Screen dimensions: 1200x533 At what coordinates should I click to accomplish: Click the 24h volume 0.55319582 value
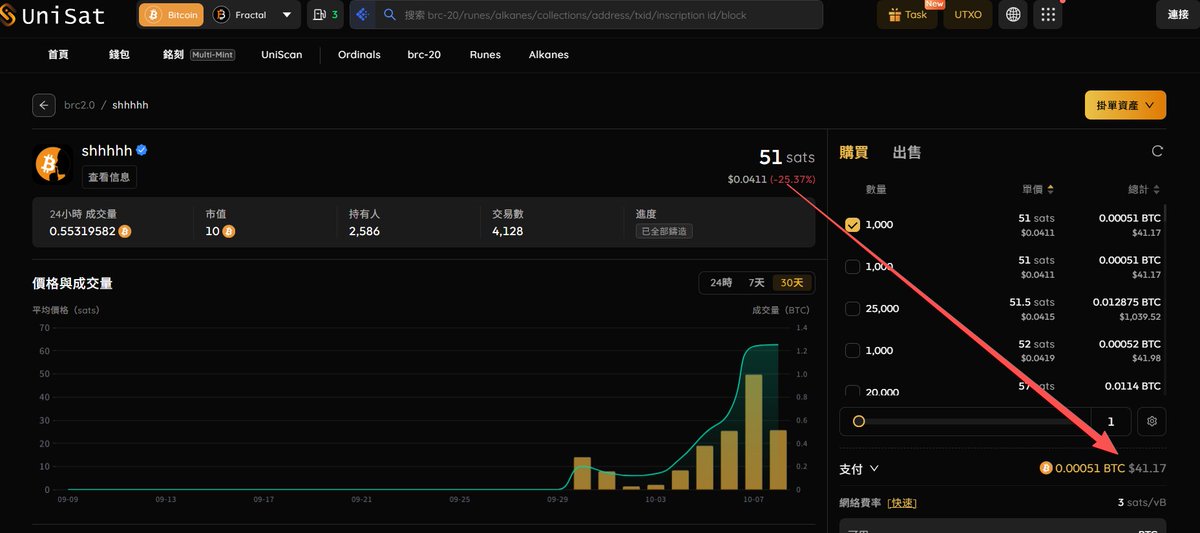coord(82,231)
